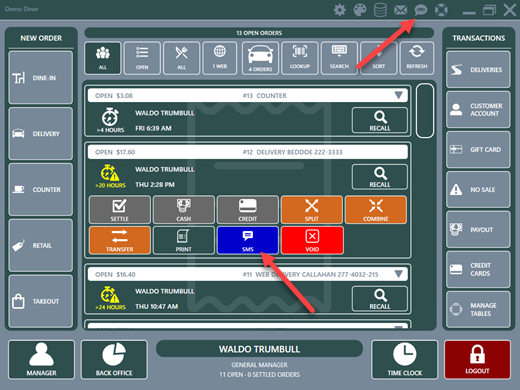Select the All users filter tab
The width and height of the screenshot is (520, 390).
click(103, 58)
